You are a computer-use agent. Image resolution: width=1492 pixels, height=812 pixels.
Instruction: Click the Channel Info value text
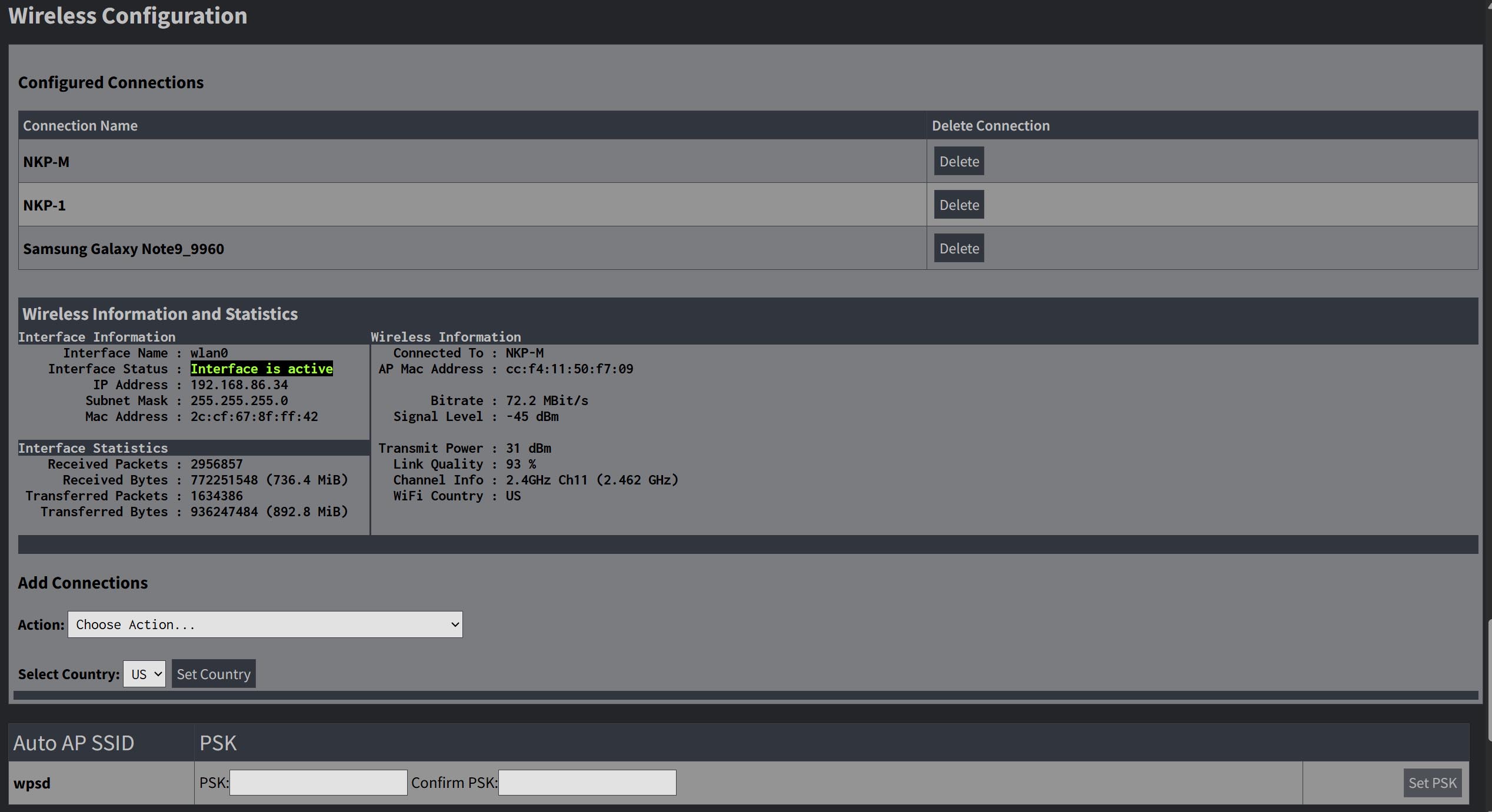(x=591, y=480)
